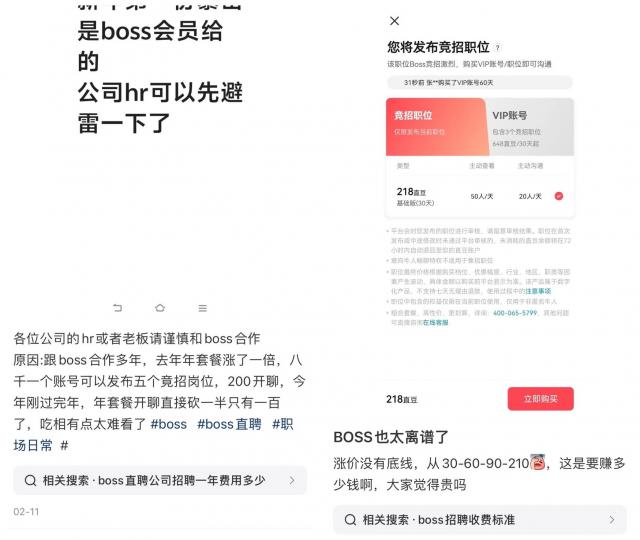Screen dimensions: 640x540
Task: Tap the 购买了VIP账号60天 notification banner
Action: coord(480,82)
